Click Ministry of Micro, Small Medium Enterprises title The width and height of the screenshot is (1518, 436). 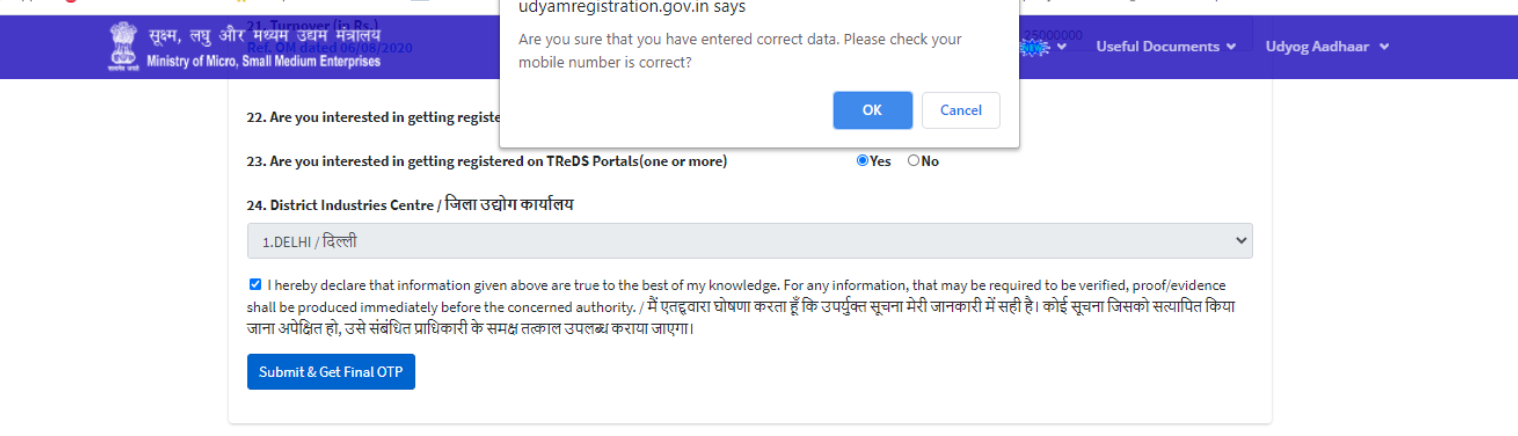tap(263, 62)
